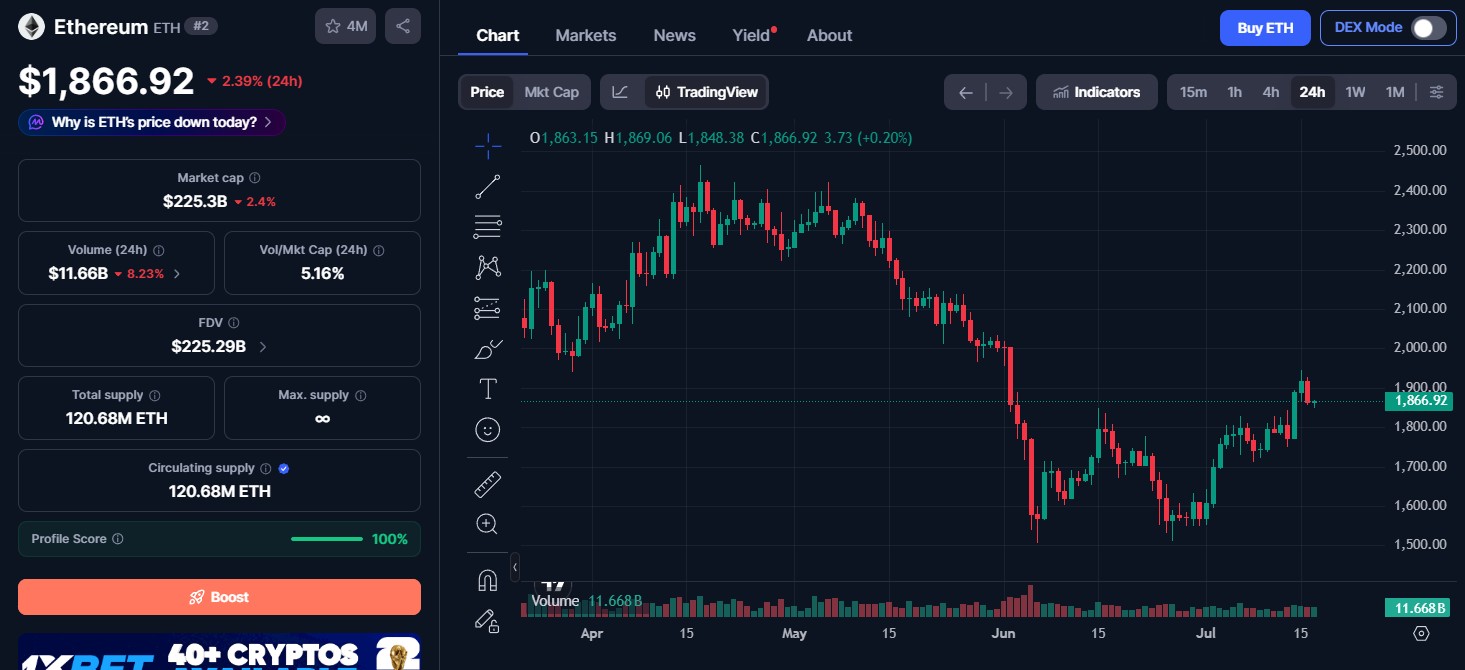Open Indicators menu
Viewport: 1465px width, 670px height.
click(1097, 92)
